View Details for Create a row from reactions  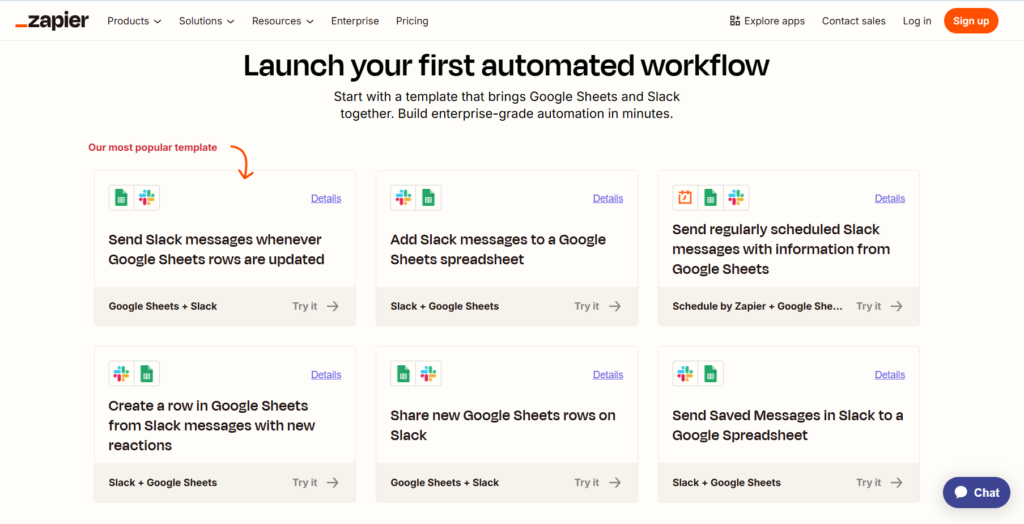click(x=326, y=374)
